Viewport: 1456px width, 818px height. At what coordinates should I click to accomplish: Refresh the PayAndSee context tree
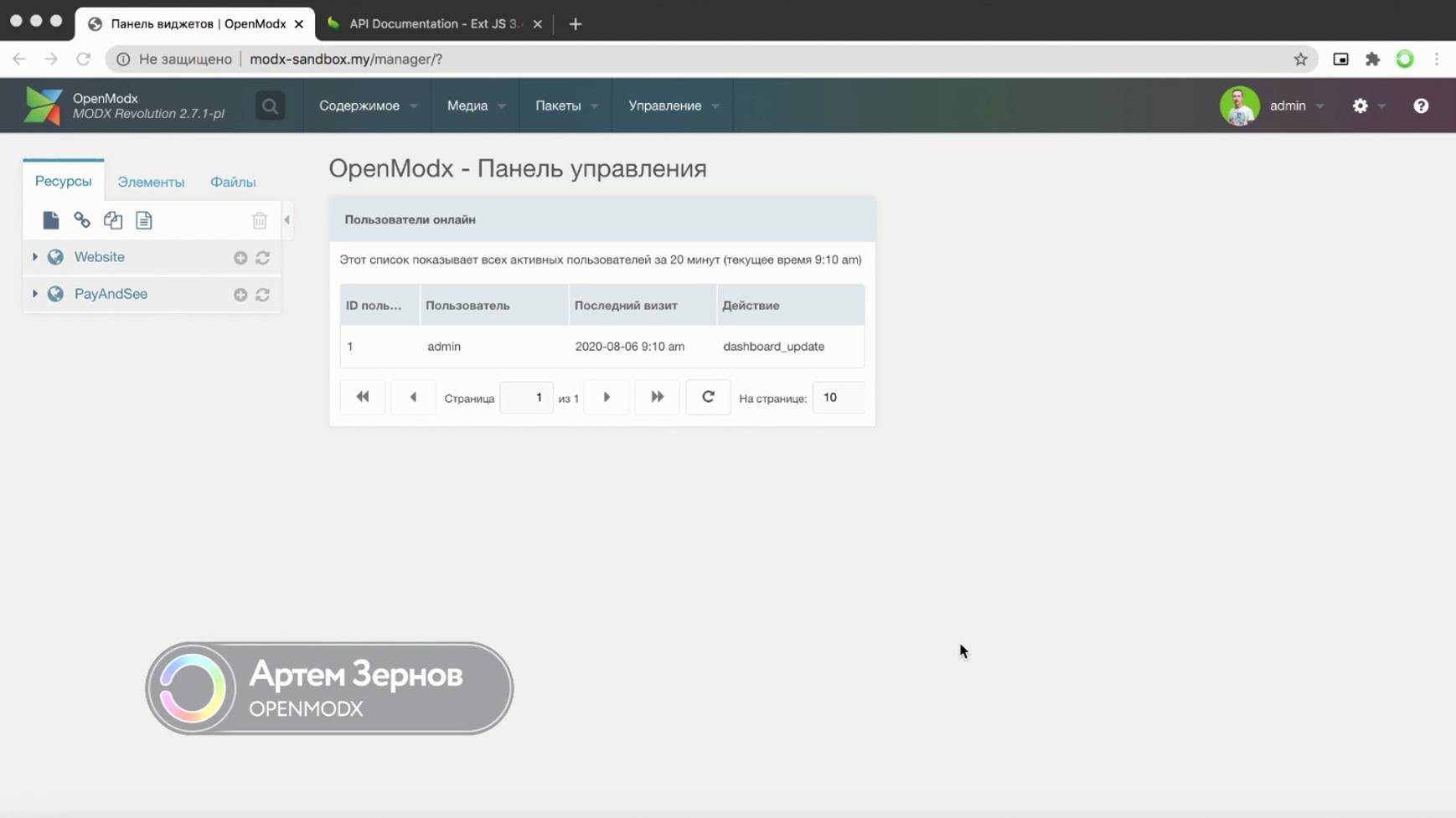point(262,295)
